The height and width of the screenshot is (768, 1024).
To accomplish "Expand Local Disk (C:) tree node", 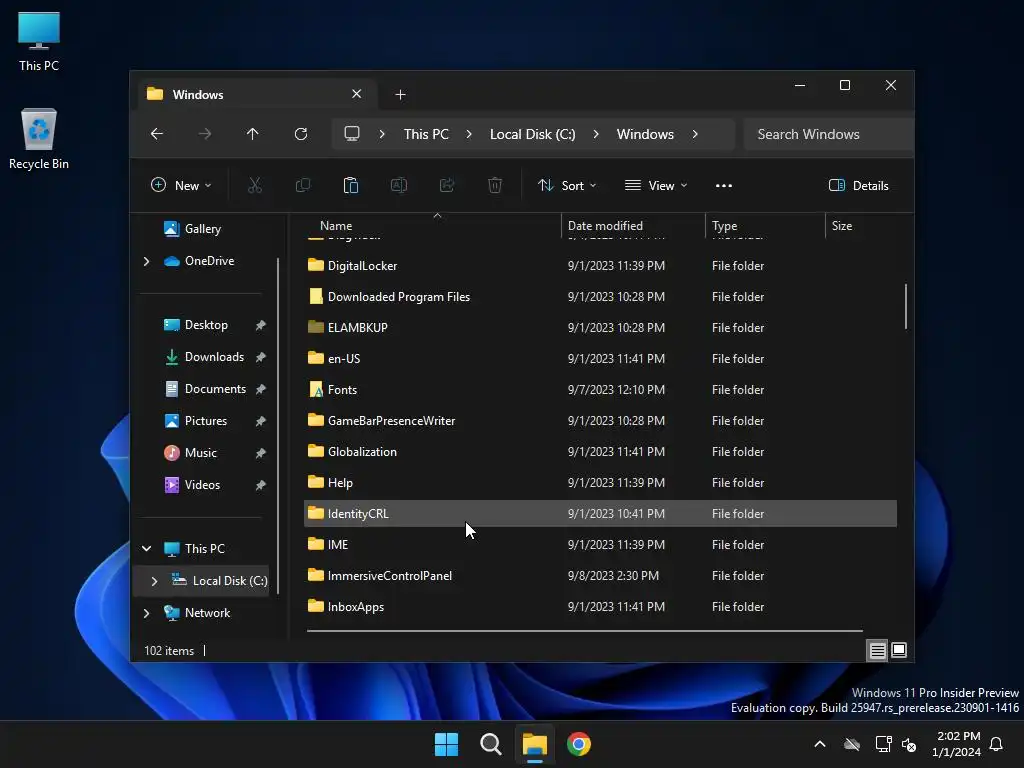I will point(154,581).
